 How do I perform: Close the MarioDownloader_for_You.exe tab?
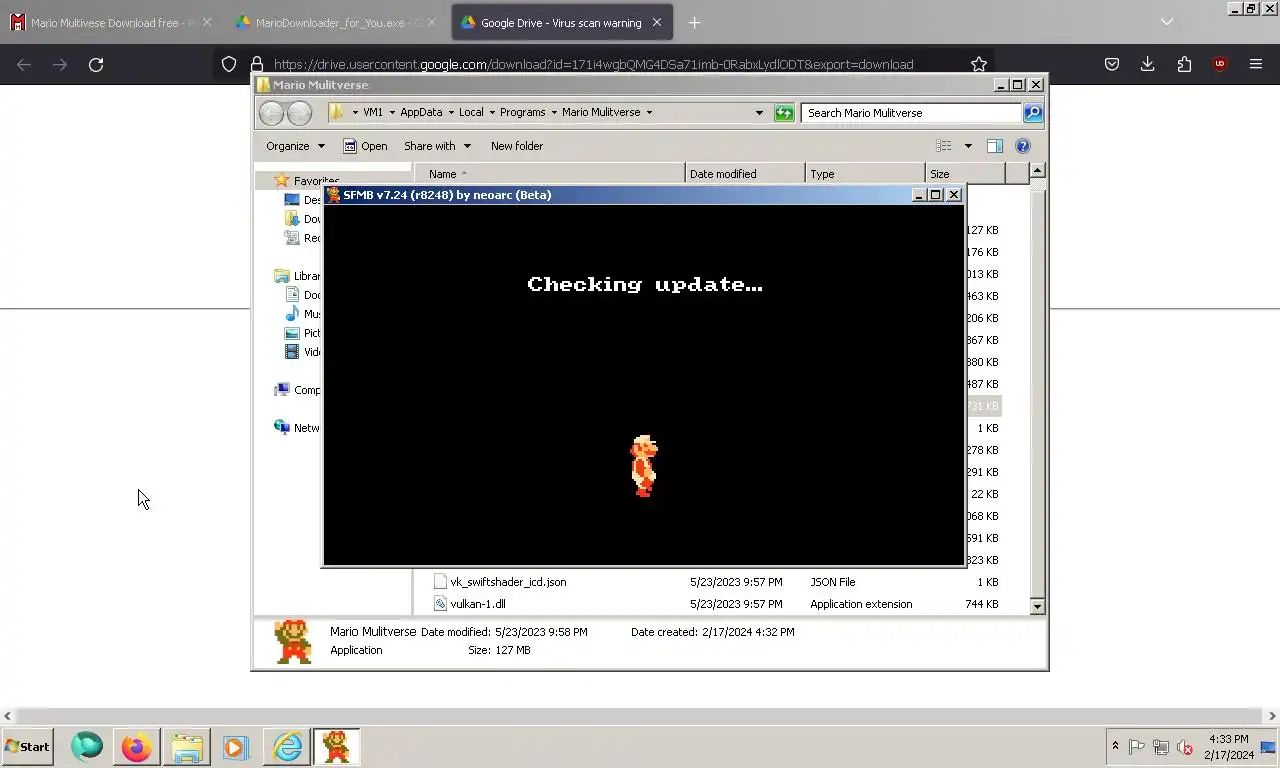[432, 22]
